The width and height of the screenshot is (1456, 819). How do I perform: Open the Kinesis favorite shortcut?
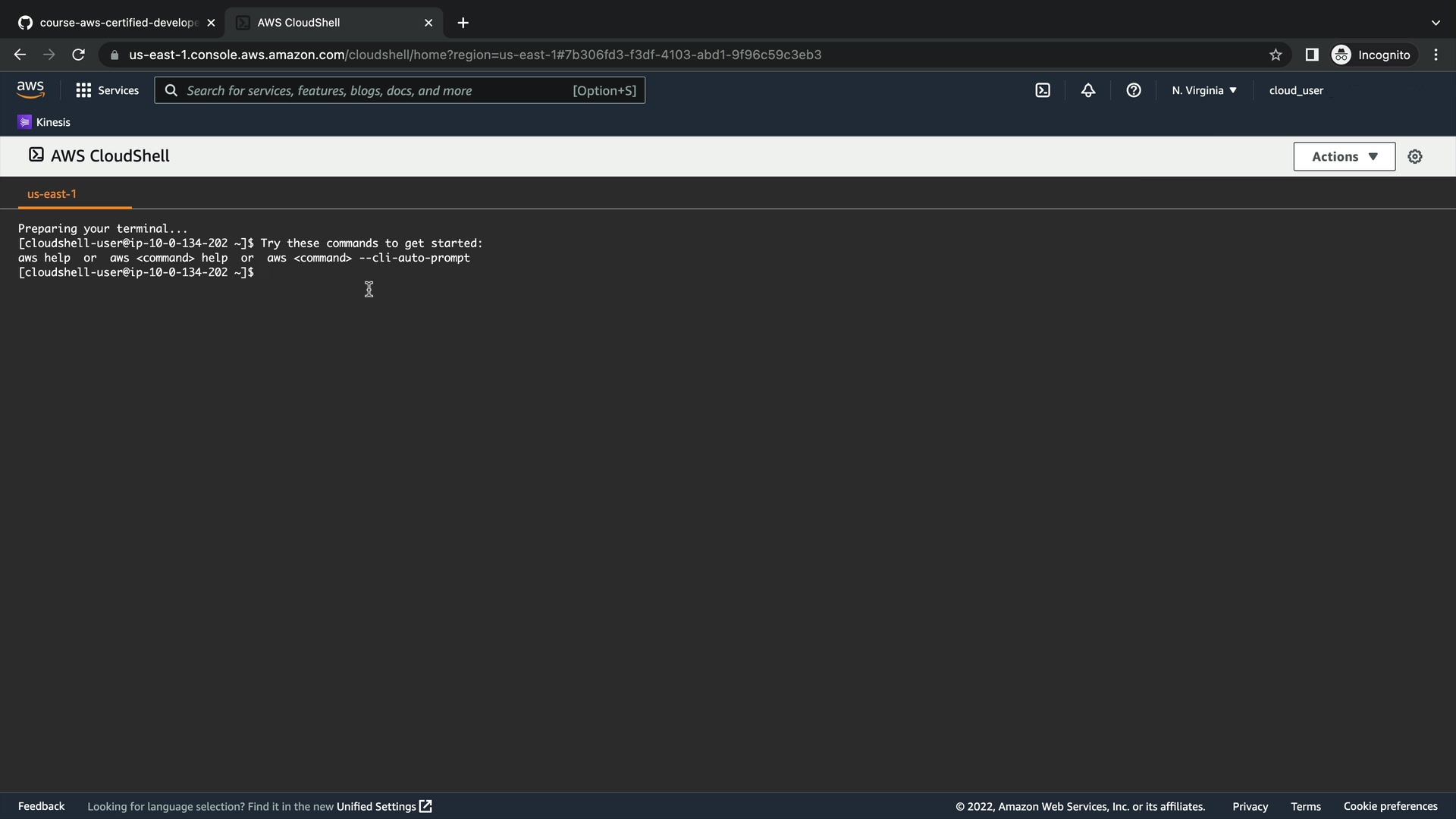44,122
